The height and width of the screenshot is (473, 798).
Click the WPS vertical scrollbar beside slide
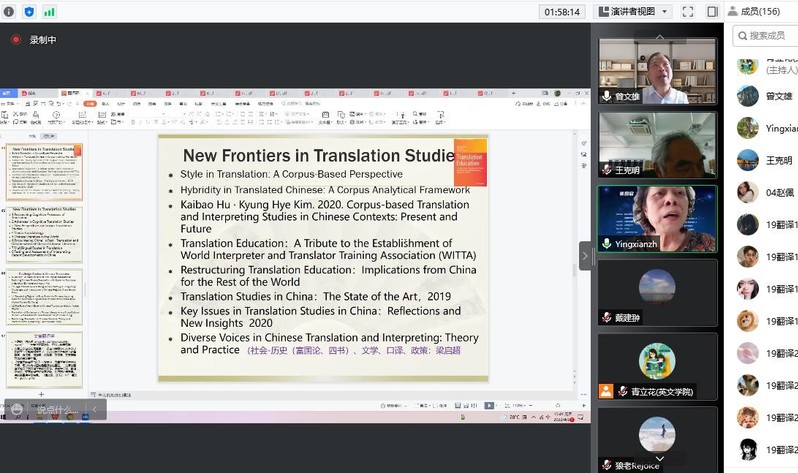[x=575, y=255]
